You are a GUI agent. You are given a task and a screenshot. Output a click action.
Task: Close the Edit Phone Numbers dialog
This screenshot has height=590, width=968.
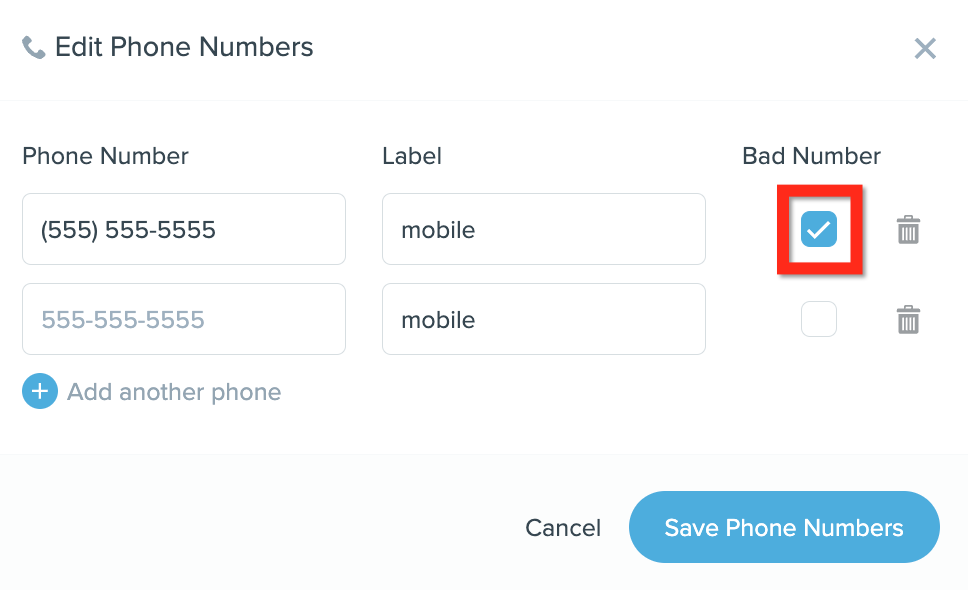[x=925, y=48]
